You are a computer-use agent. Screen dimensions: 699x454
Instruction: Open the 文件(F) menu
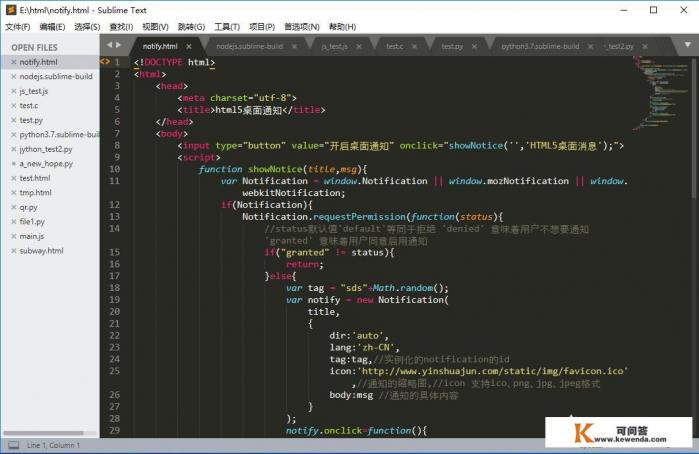18,27
